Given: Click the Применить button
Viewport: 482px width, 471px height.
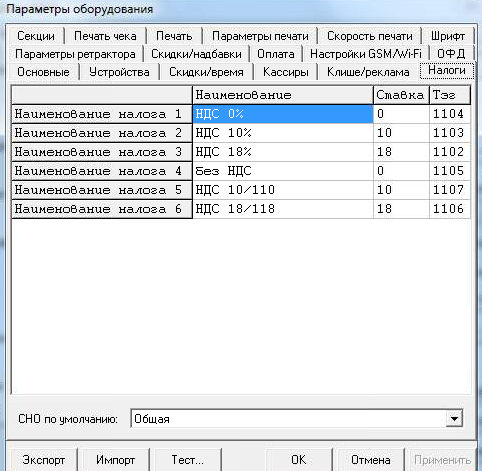Looking at the screenshot, I should [x=443, y=460].
